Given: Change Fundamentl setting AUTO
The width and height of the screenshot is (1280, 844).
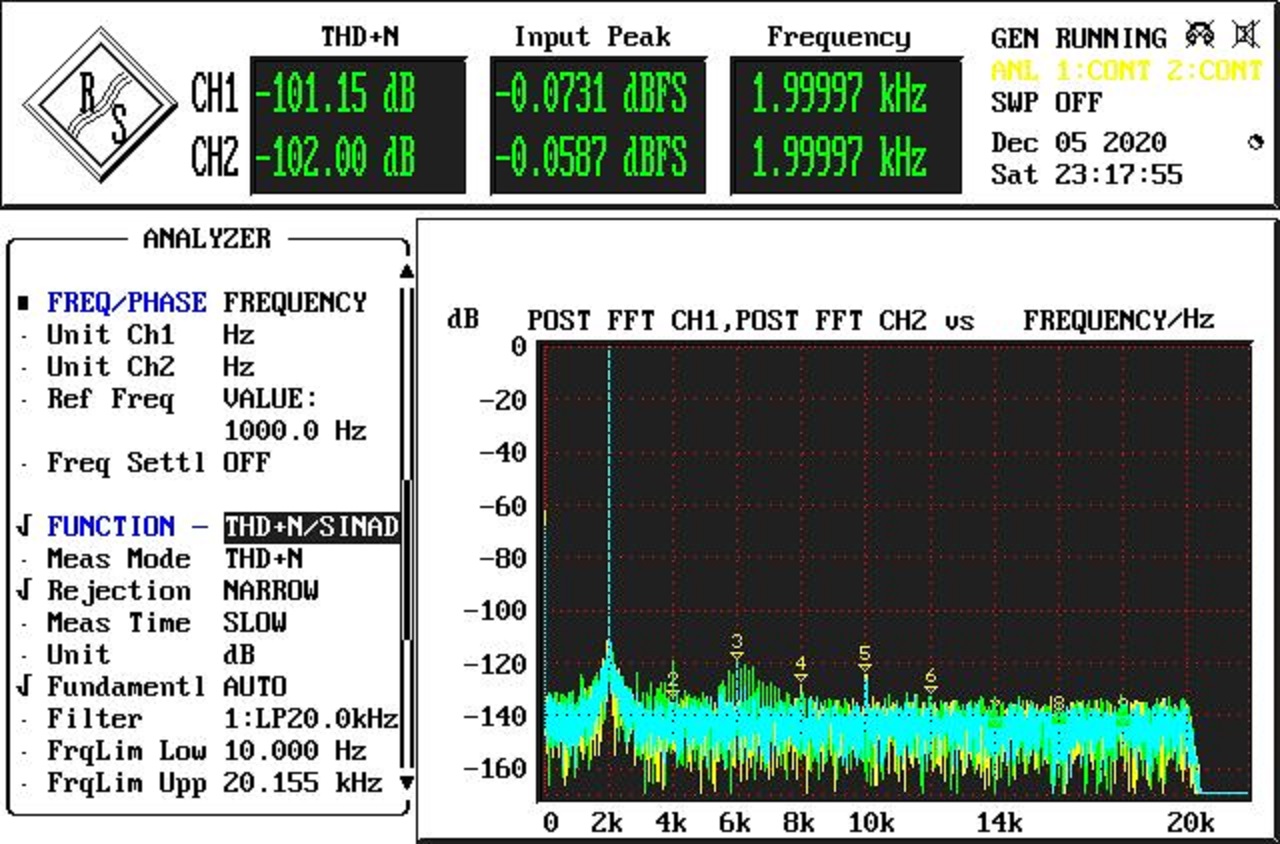Looking at the screenshot, I should pyautogui.click(x=255, y=687).
